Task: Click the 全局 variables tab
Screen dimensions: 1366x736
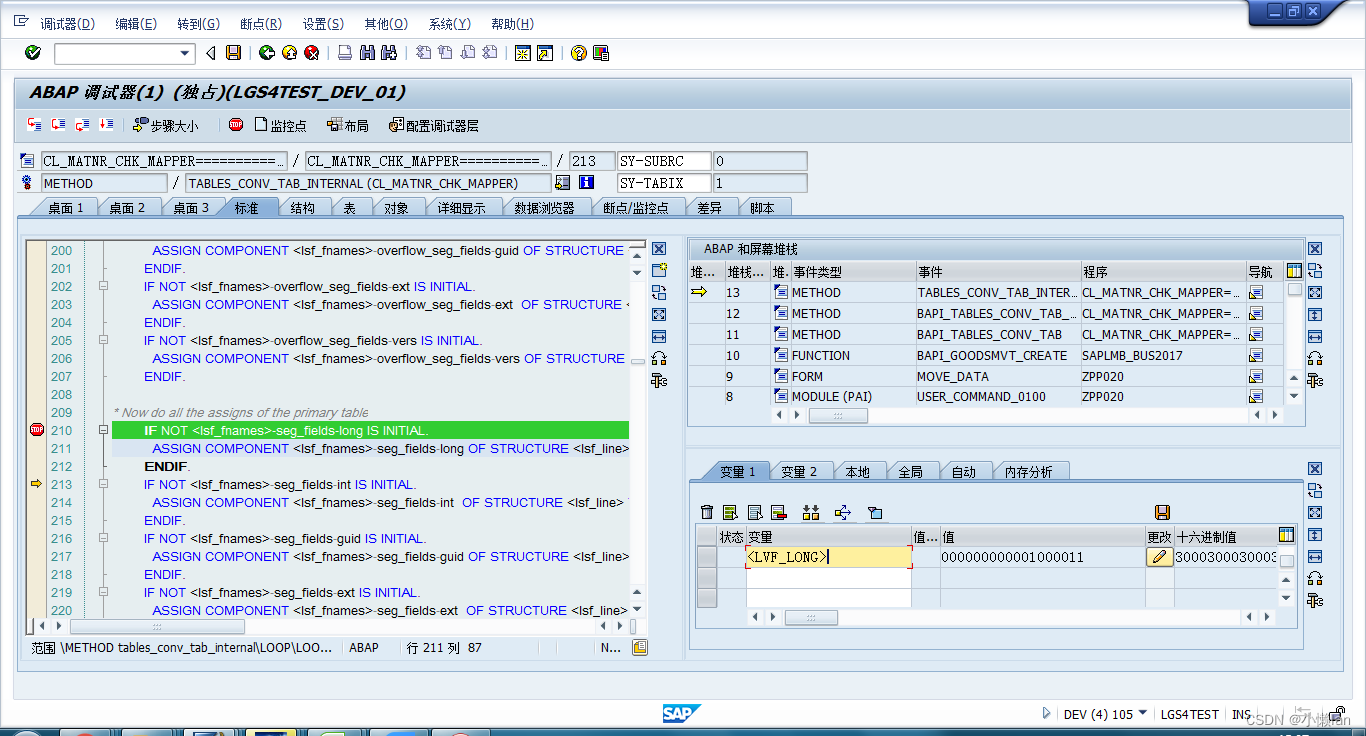Action: click(910, 472)
